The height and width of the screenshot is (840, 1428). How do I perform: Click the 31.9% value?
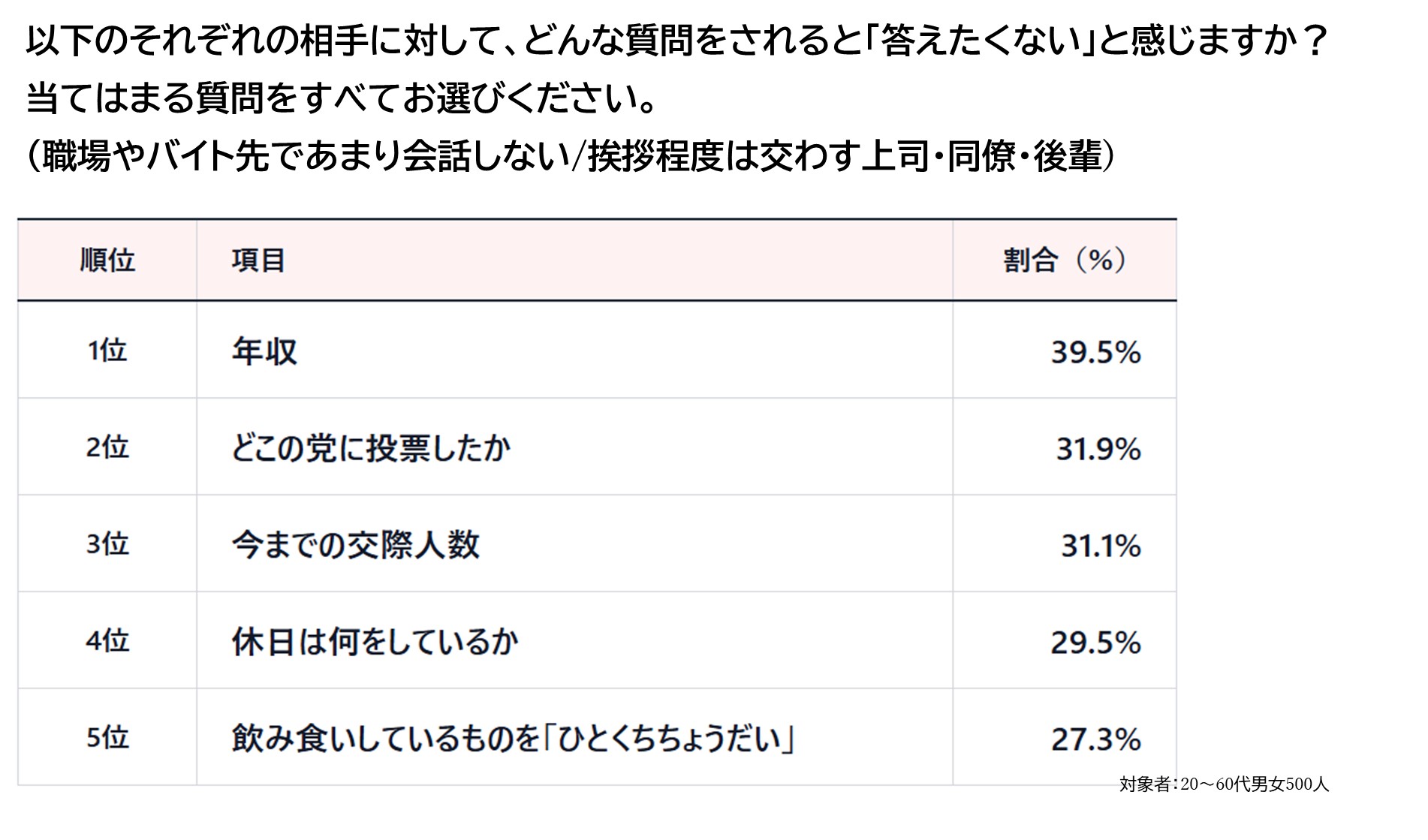[x=1098, y=449]
